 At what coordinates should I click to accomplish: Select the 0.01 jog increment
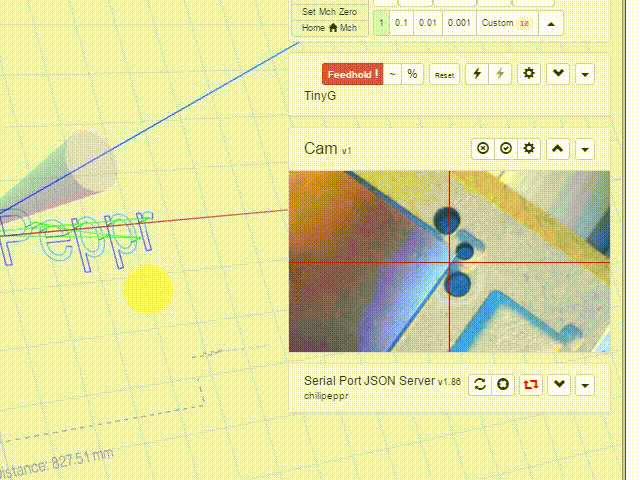pos(428,23)
